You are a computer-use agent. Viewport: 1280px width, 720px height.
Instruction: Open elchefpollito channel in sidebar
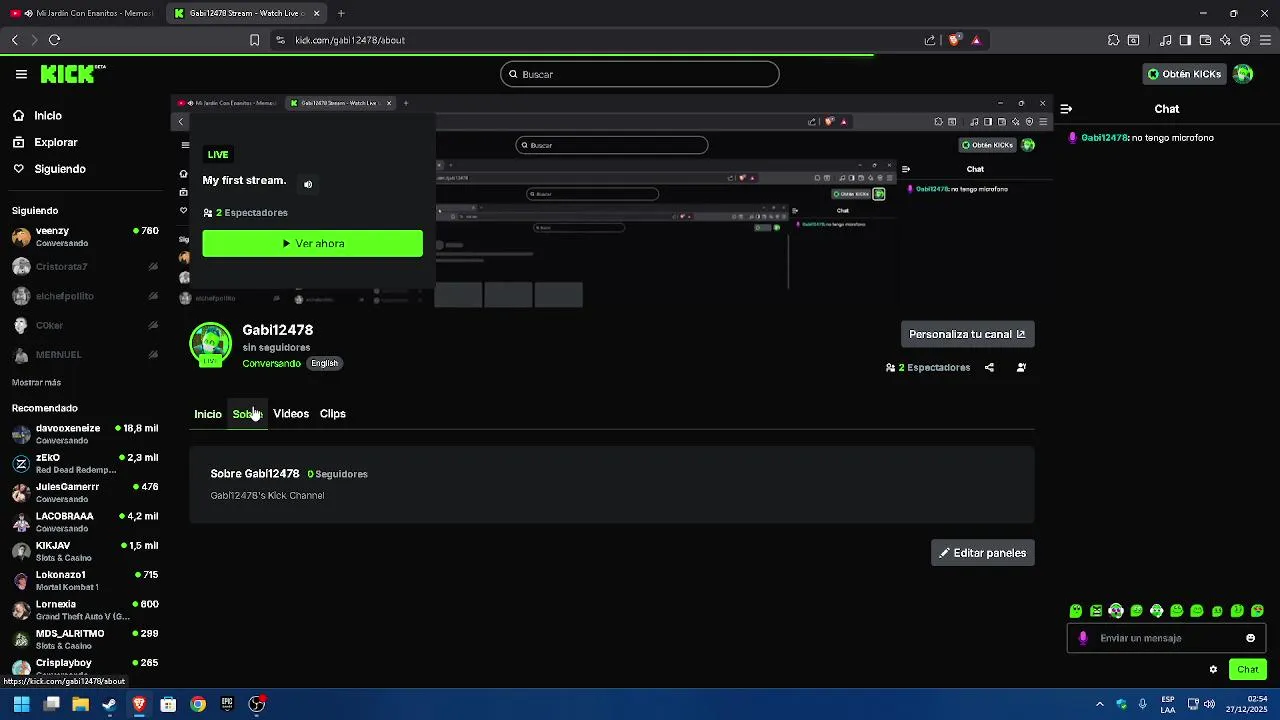(x=85, y=296)
